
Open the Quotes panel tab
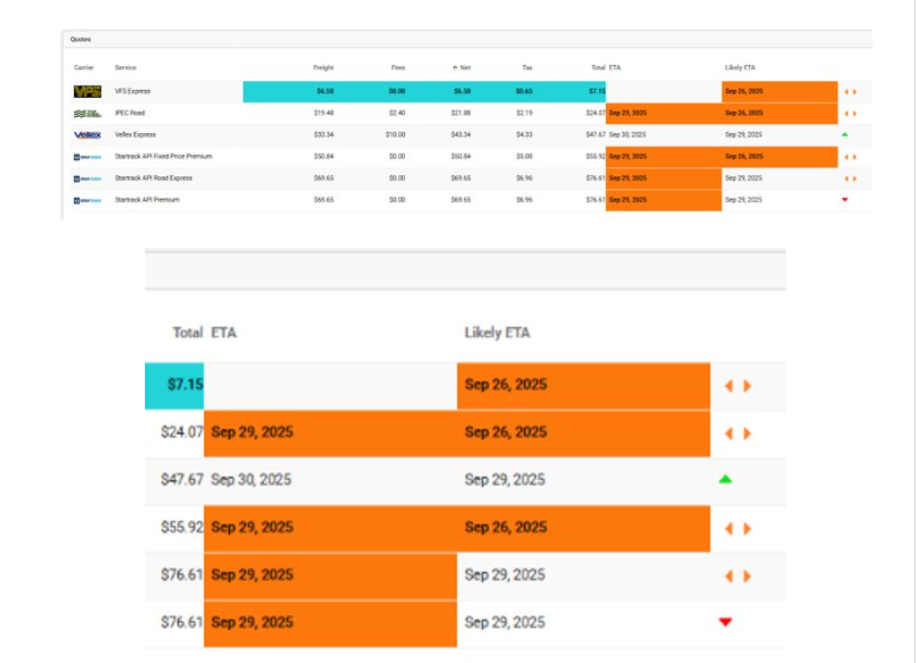pyautogui.click(x=80, y=39)
